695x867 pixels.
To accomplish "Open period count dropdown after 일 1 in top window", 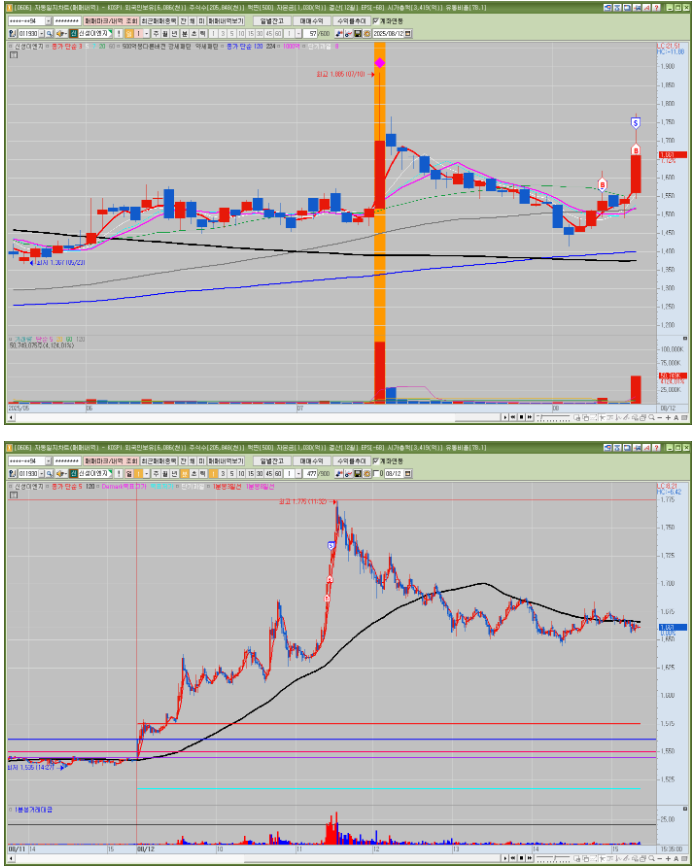I will [147, 34].
